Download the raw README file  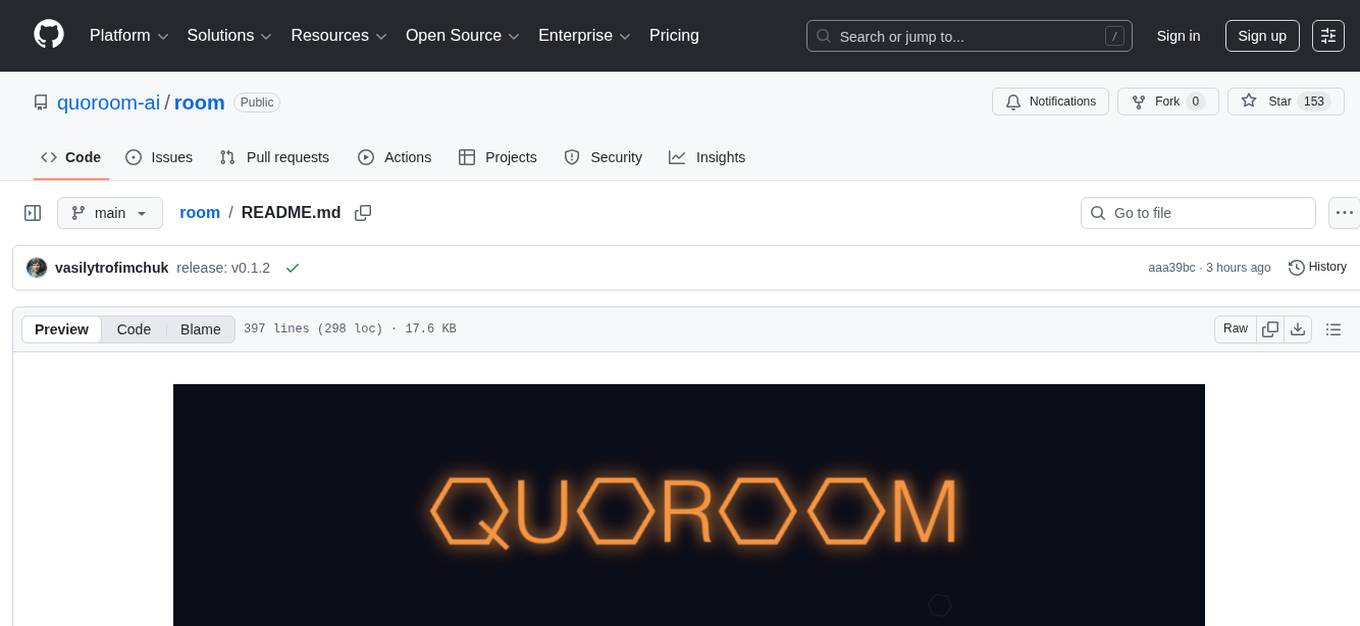(x=1298, y=328)
